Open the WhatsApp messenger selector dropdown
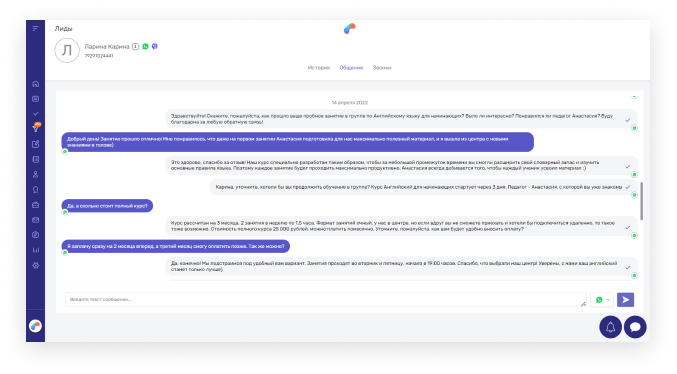The width and height of the screenshot is (677, 374). (x=603, y=300)
